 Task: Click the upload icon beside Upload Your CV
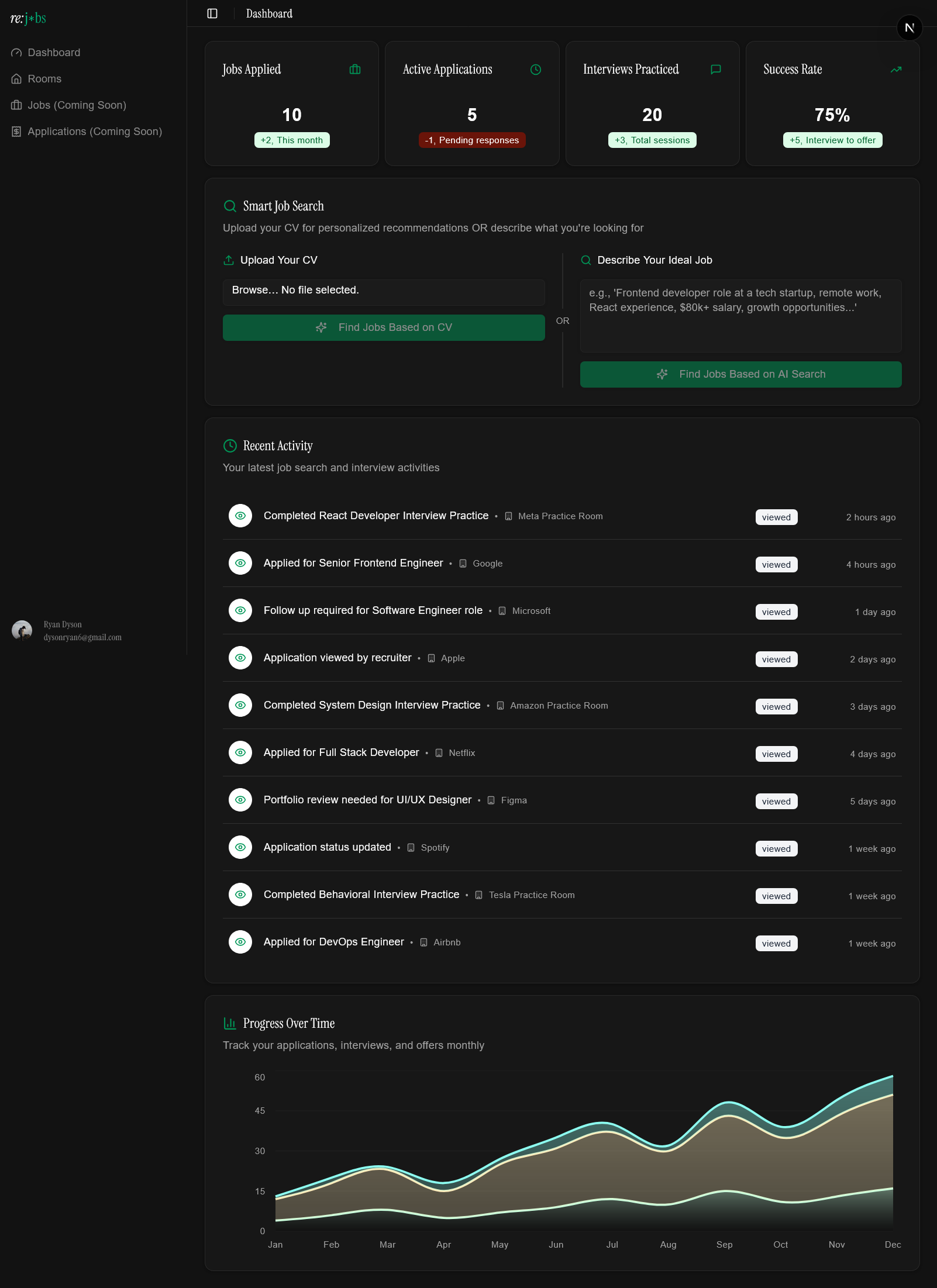(x=229, y=260)
